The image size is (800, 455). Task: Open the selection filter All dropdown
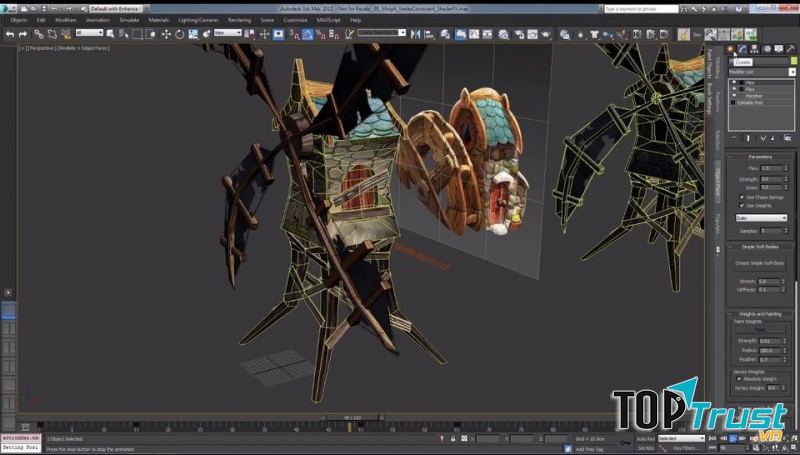pos(88,33)
